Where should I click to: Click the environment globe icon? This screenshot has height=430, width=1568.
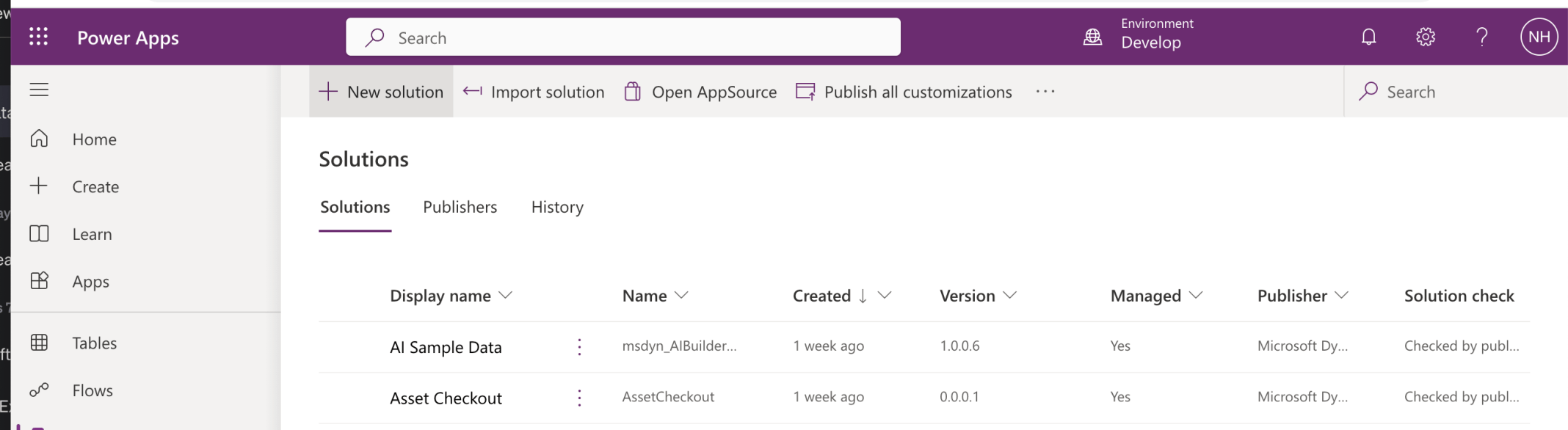[x=1092, y=37]
